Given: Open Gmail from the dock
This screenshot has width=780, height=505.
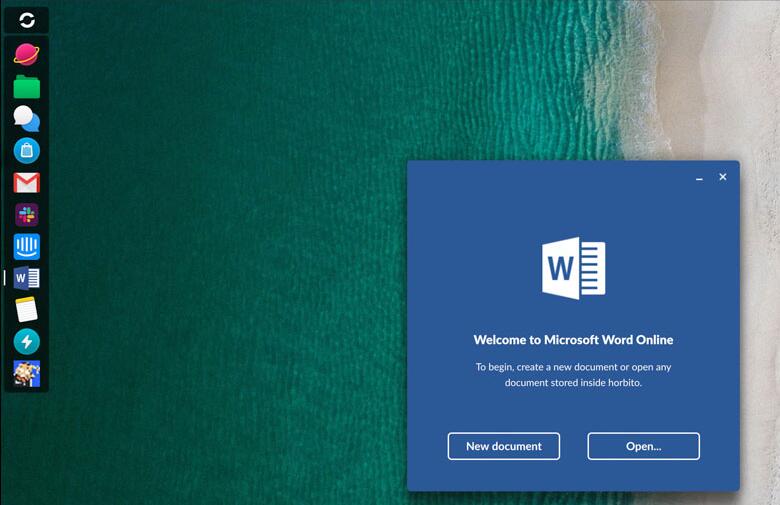Looking at the screenshot, I should coord(26,183).
